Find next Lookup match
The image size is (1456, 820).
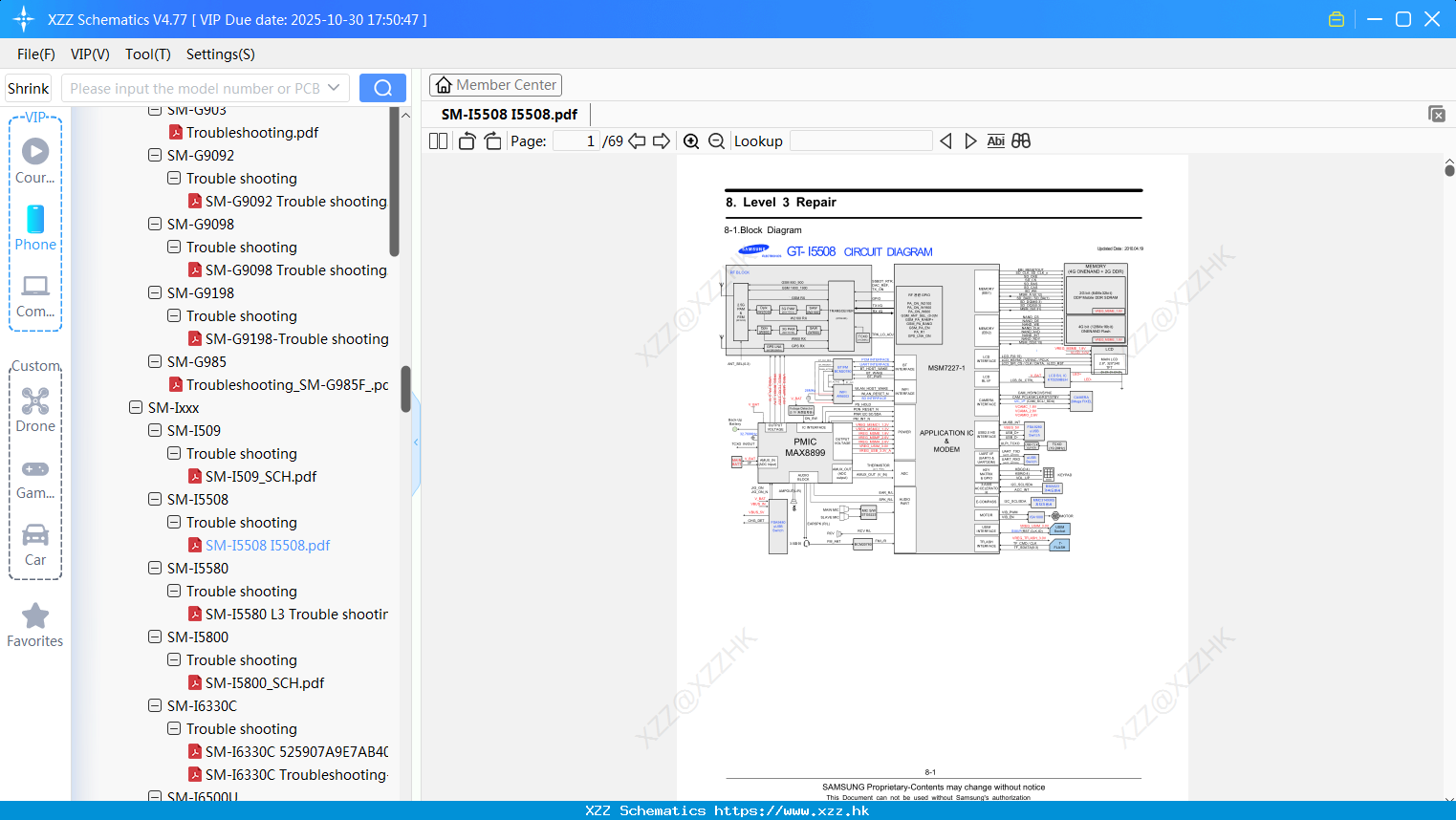(x=970, y=141)
